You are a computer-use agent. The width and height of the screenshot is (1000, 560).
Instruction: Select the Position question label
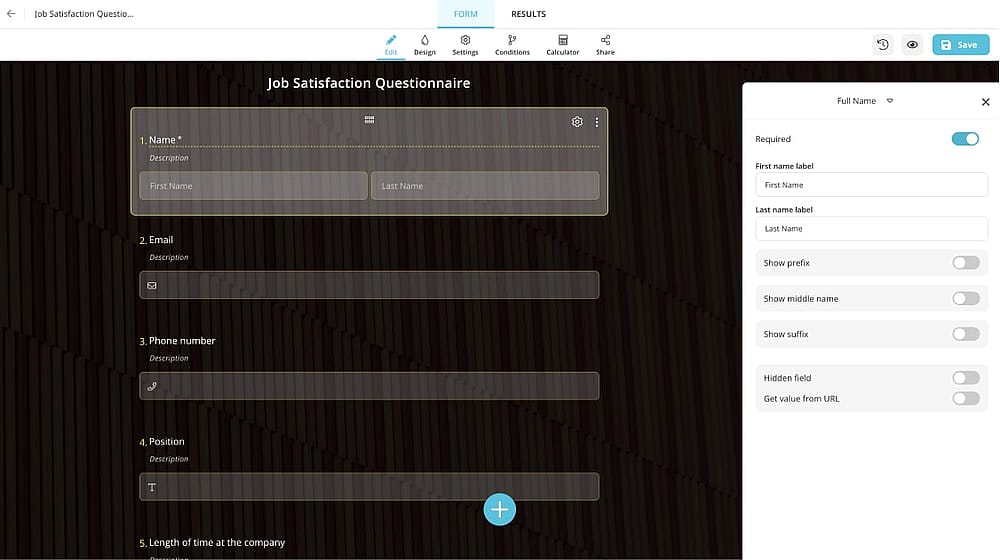166,441
